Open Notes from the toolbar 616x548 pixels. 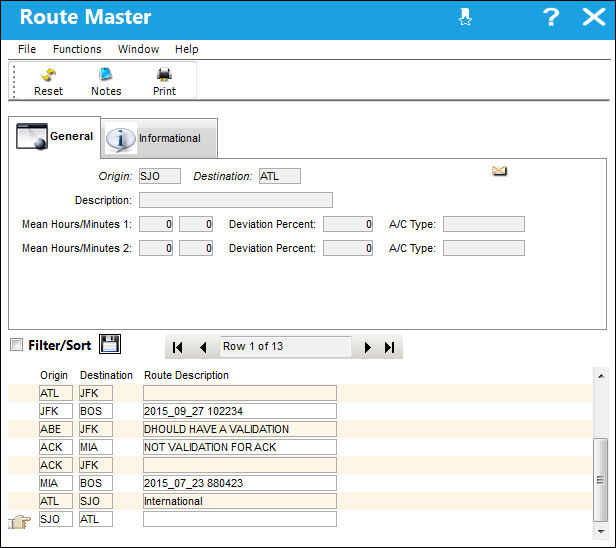106,82
